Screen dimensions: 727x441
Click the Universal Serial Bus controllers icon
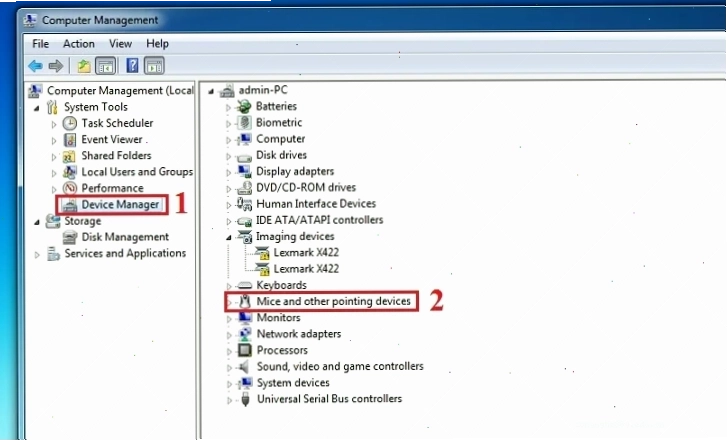coord(245,399)
